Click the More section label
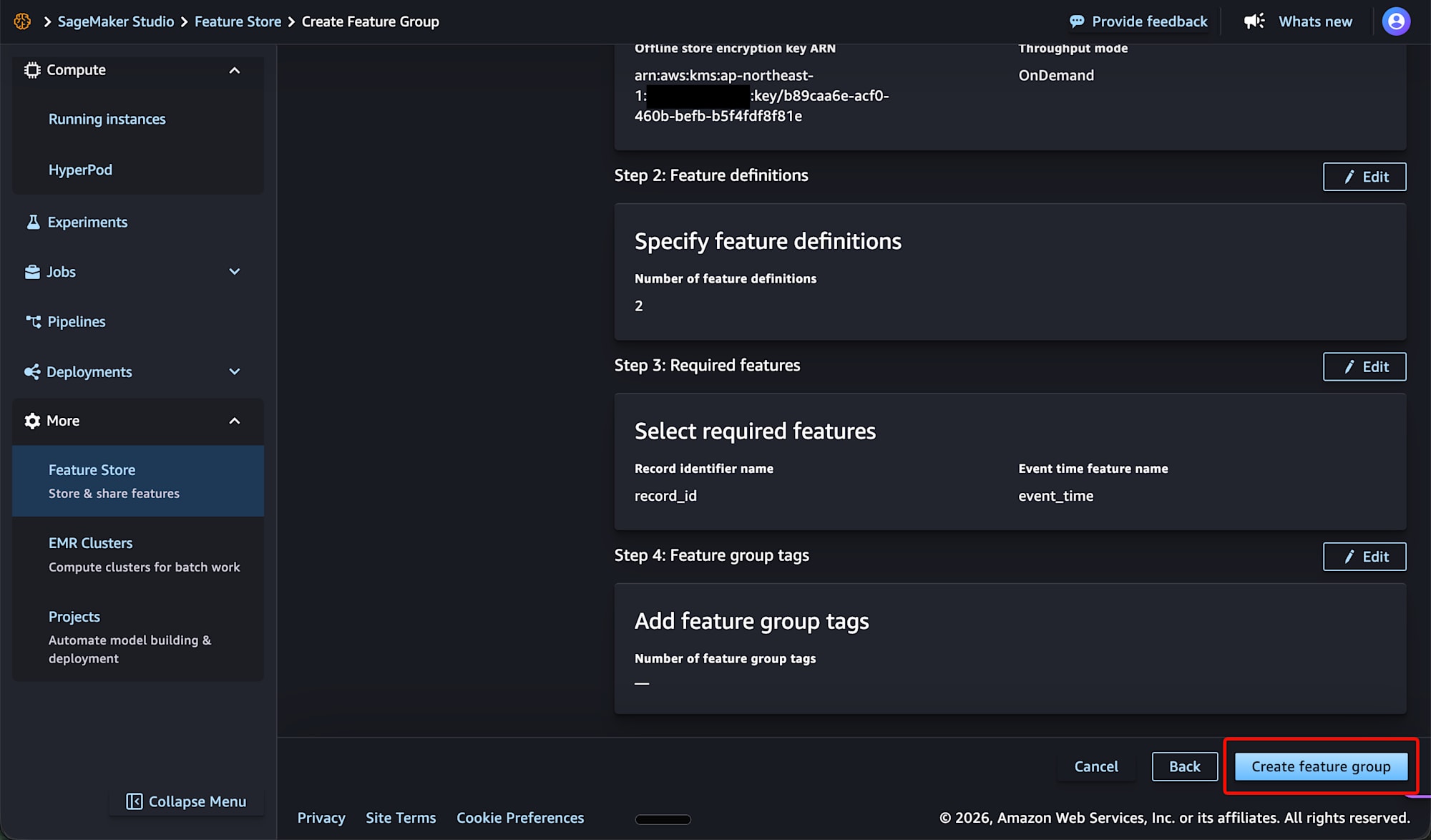The width and height of the screenshot is (1431, 840). click(63, 421)
